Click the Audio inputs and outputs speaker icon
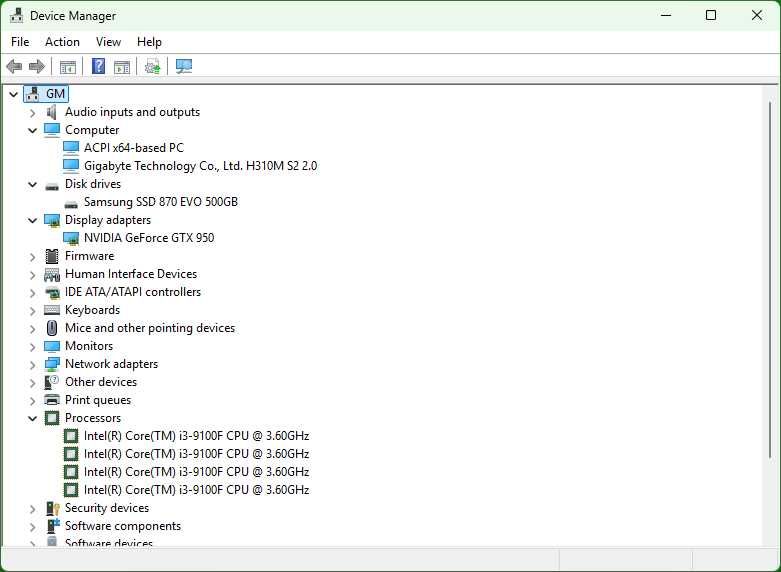Screen dimensions: 781x572 pyautogui.click(x=52, y=112)
